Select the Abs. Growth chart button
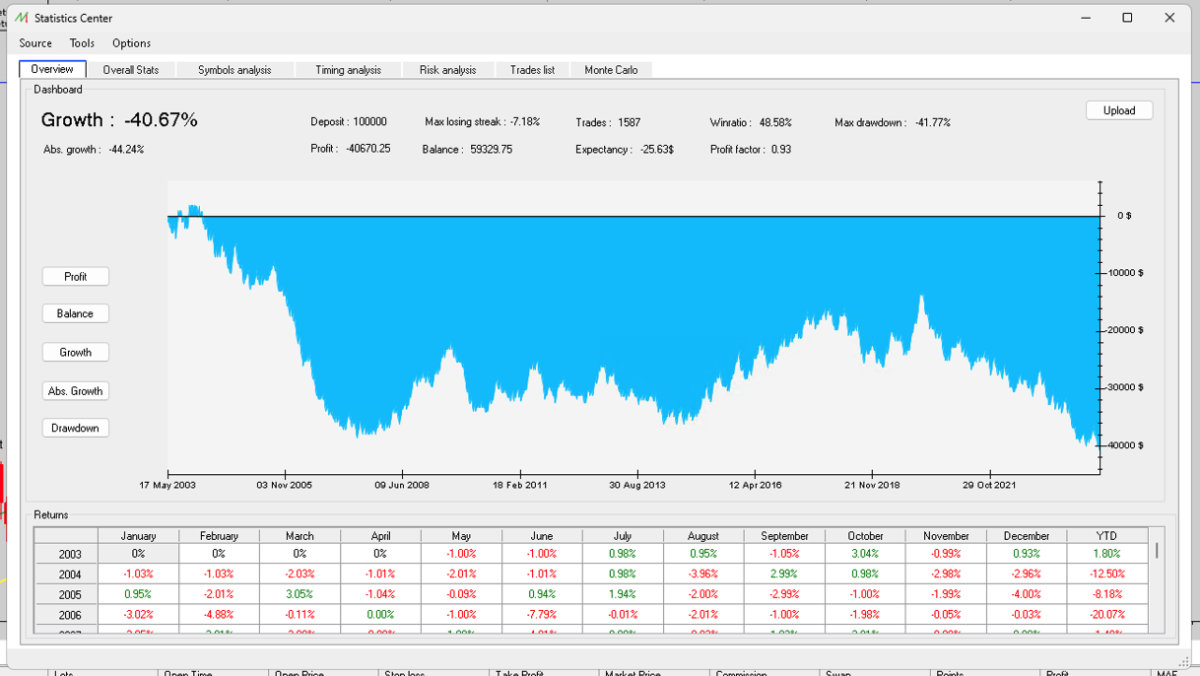The height and width of the screenshot is (676, 1200). [x=75, y=391]
